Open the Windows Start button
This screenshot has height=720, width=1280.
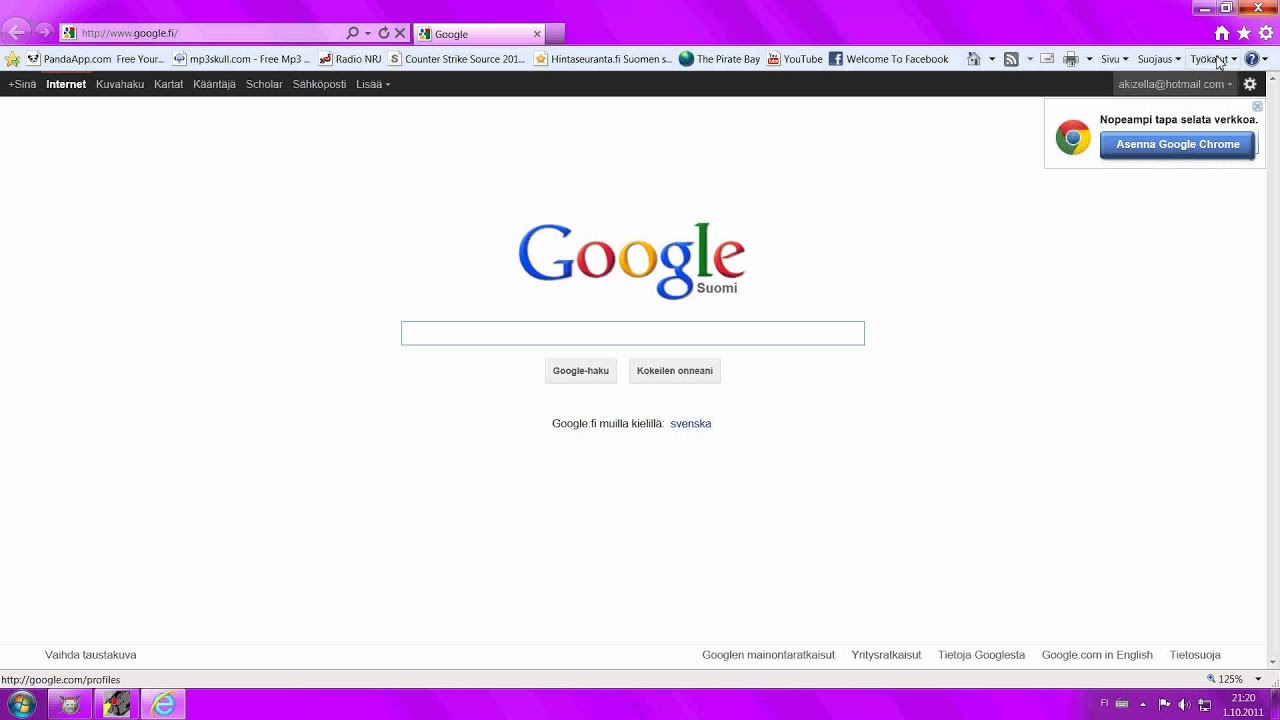coord(21,704)
